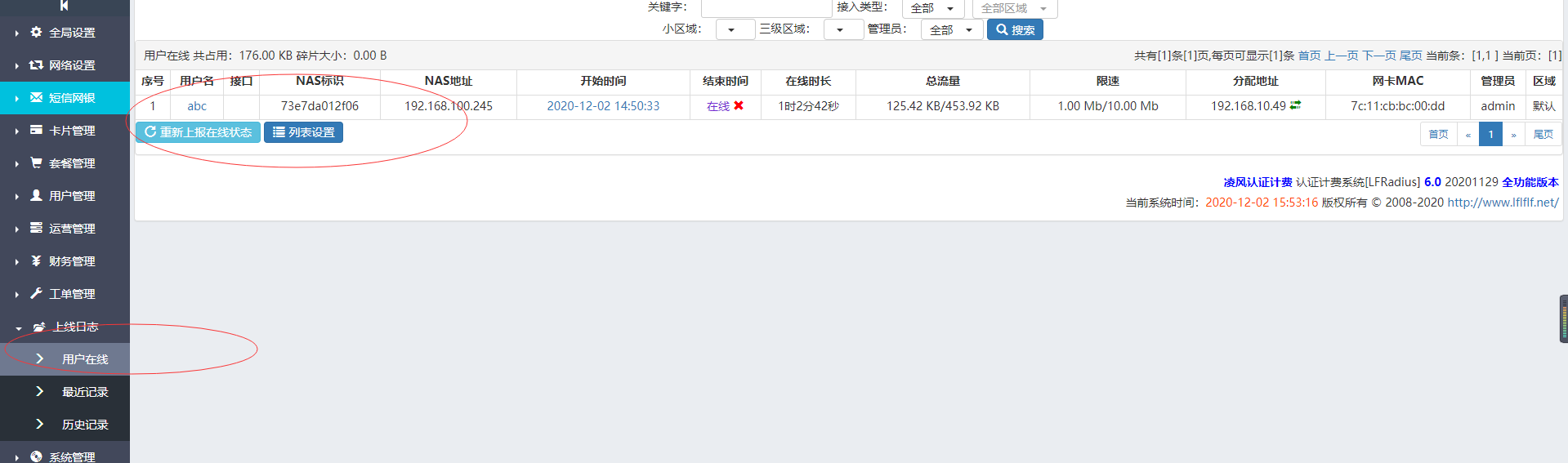The width and height of the screenshot is (1568, 463).
Task: Click the wrench icon for 工单管理
Action: point(36,294)
